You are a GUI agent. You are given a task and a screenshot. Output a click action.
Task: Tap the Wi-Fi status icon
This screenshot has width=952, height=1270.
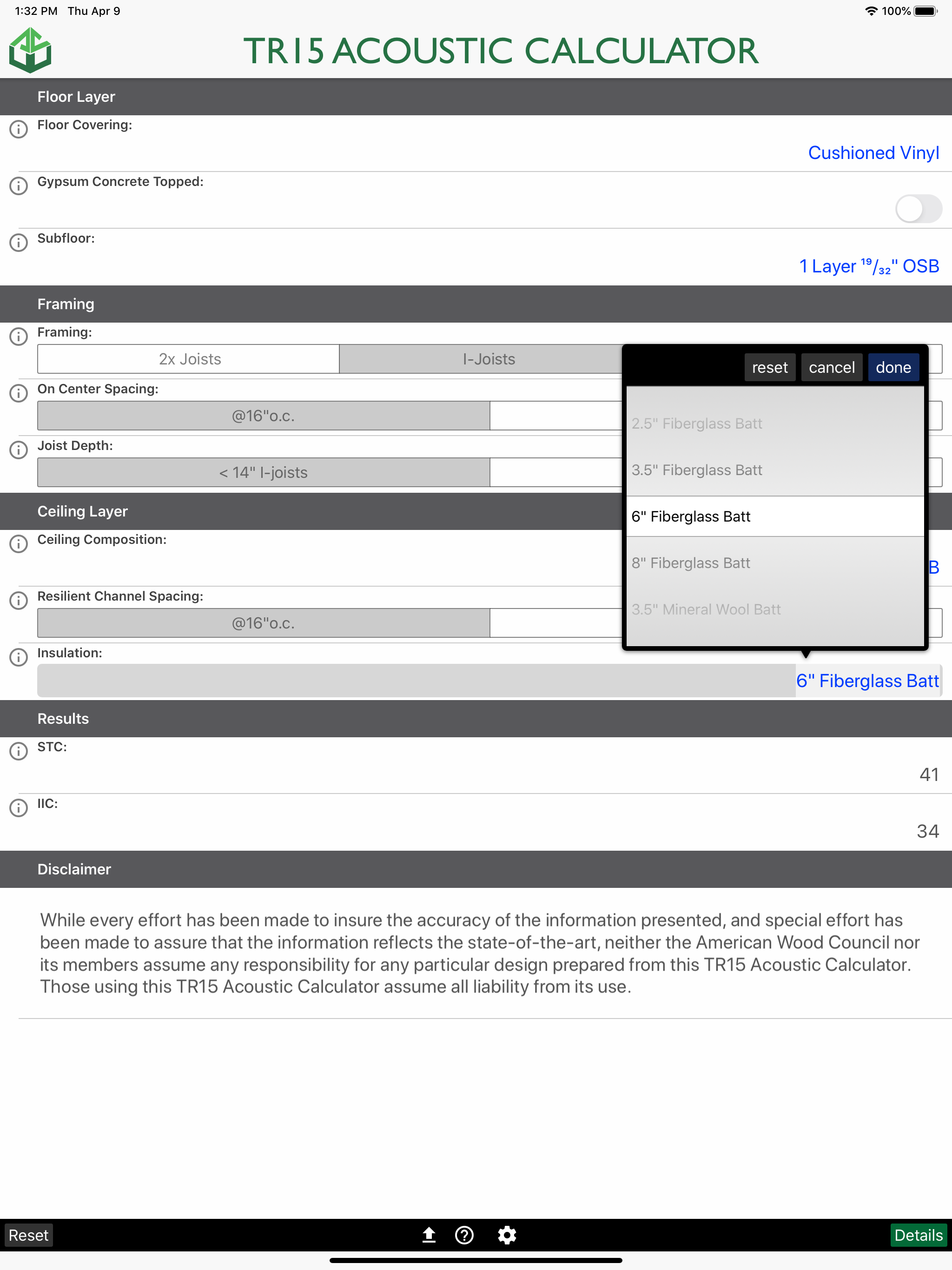point(871,11)
